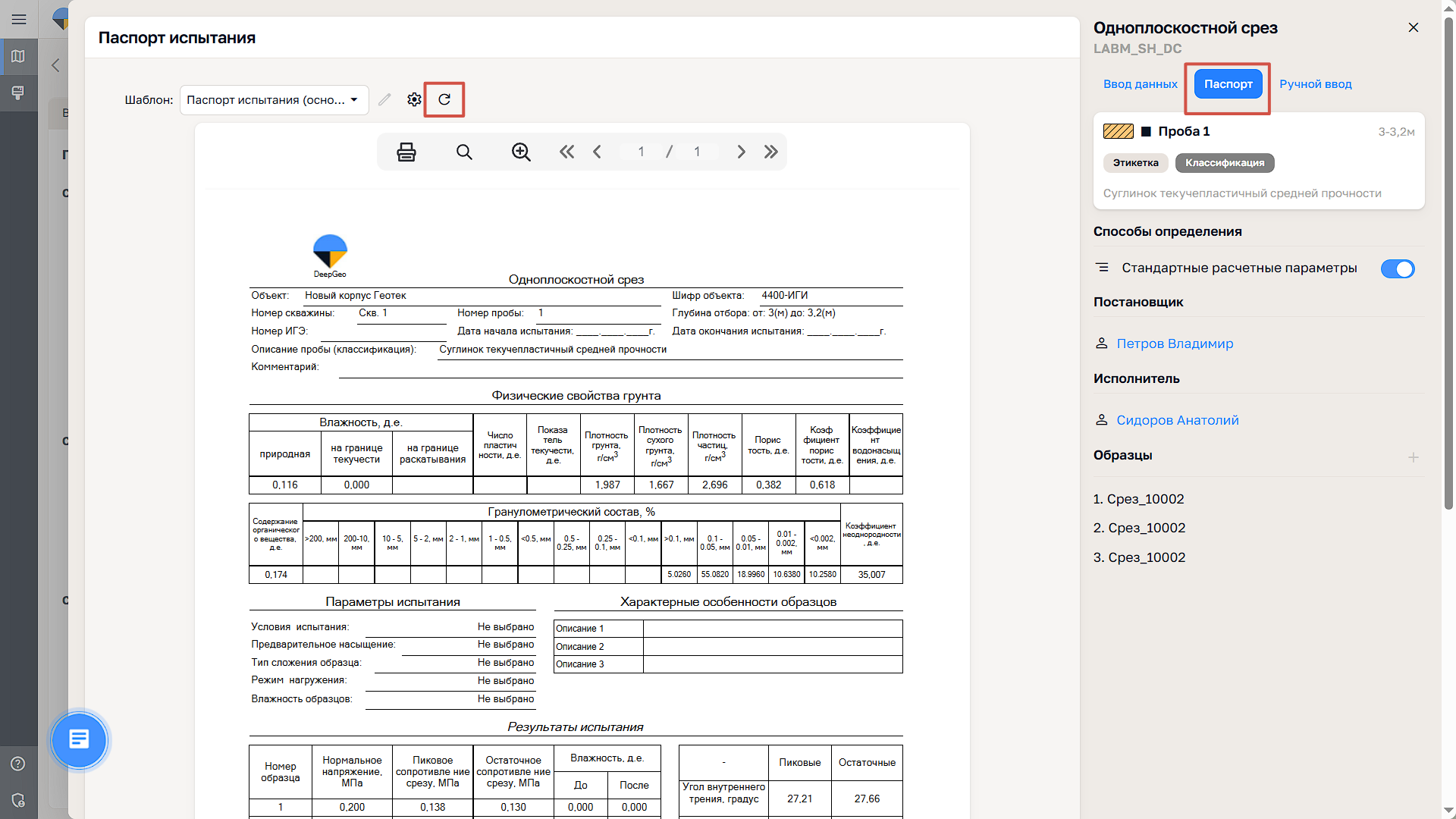Click the map icon in left sidebar
The height and width of the screenshot is (819, 1456).
18,56
